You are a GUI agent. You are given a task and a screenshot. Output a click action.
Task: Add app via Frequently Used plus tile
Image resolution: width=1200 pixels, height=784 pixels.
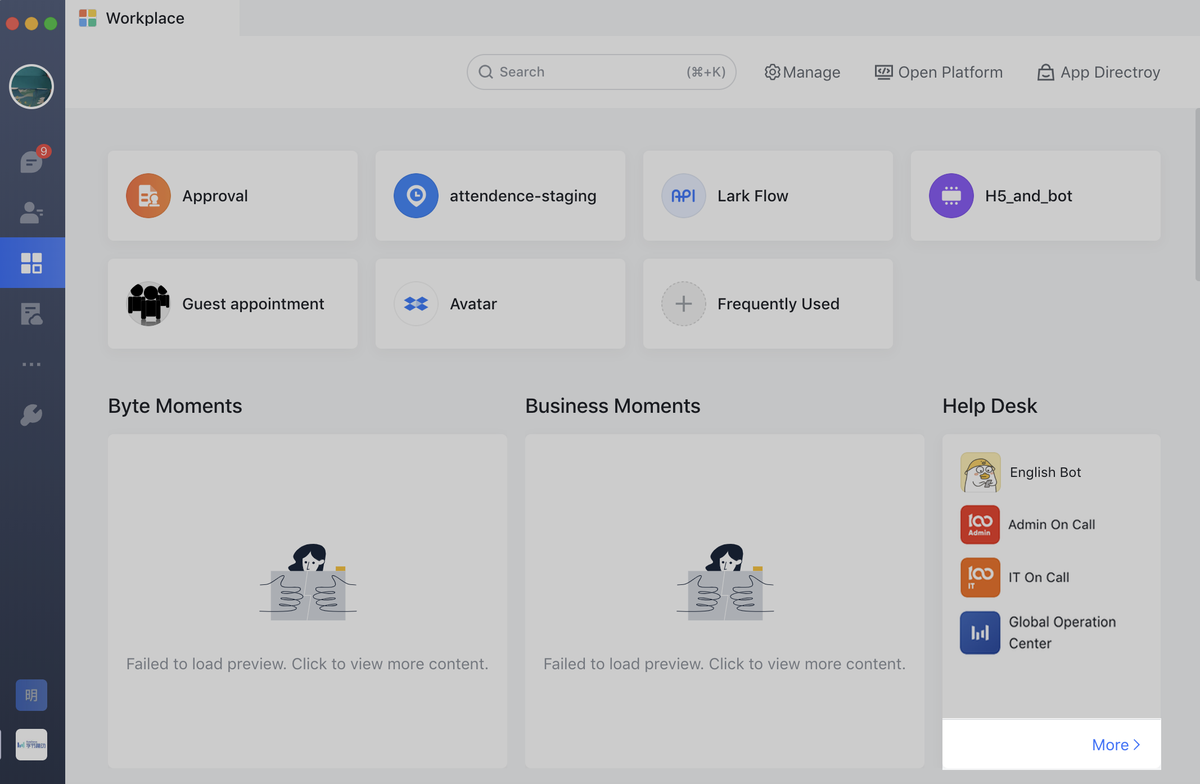tap(684, 304)
